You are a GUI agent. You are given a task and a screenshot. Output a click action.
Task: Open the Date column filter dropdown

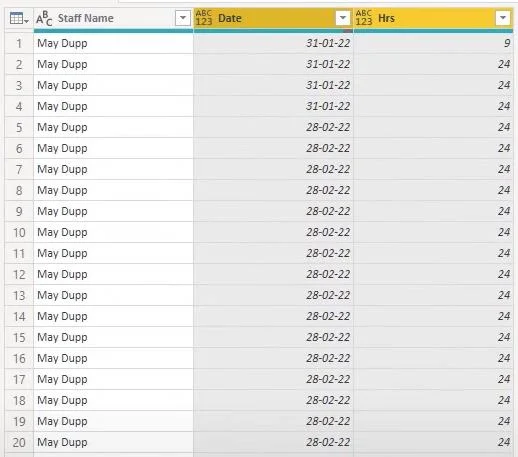click(x=343, y=18)
